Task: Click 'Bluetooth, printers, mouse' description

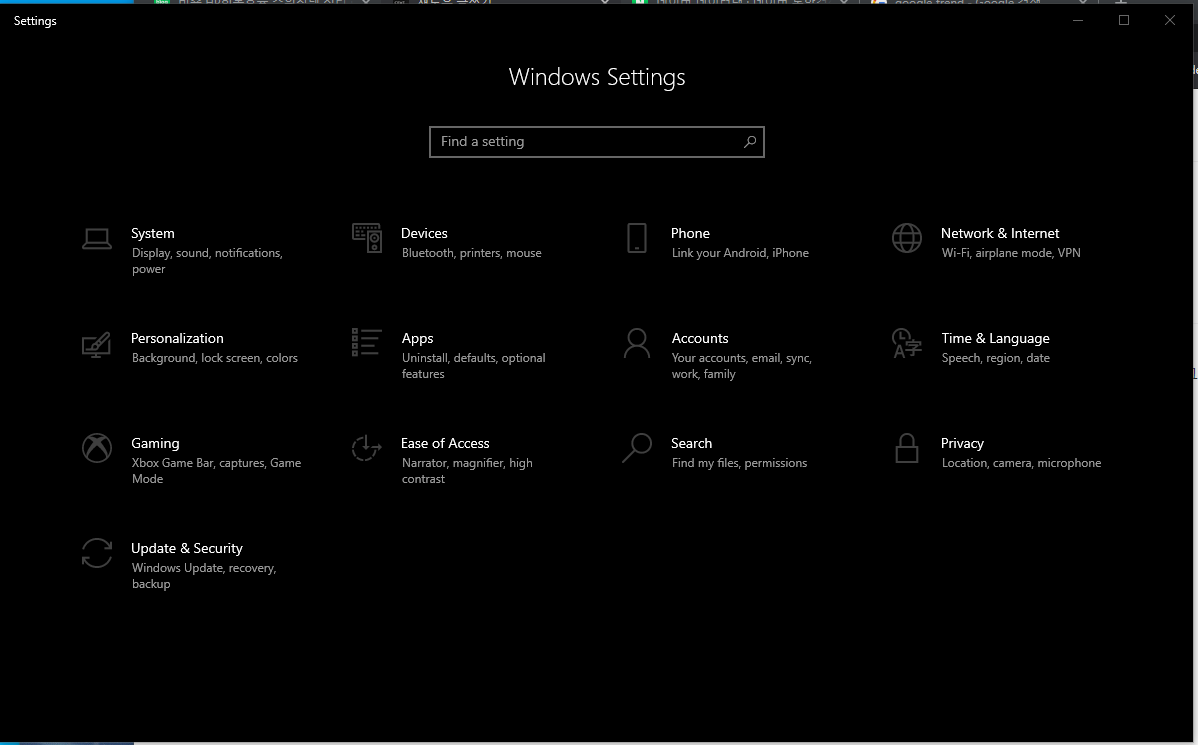Action: click(471, 253)
